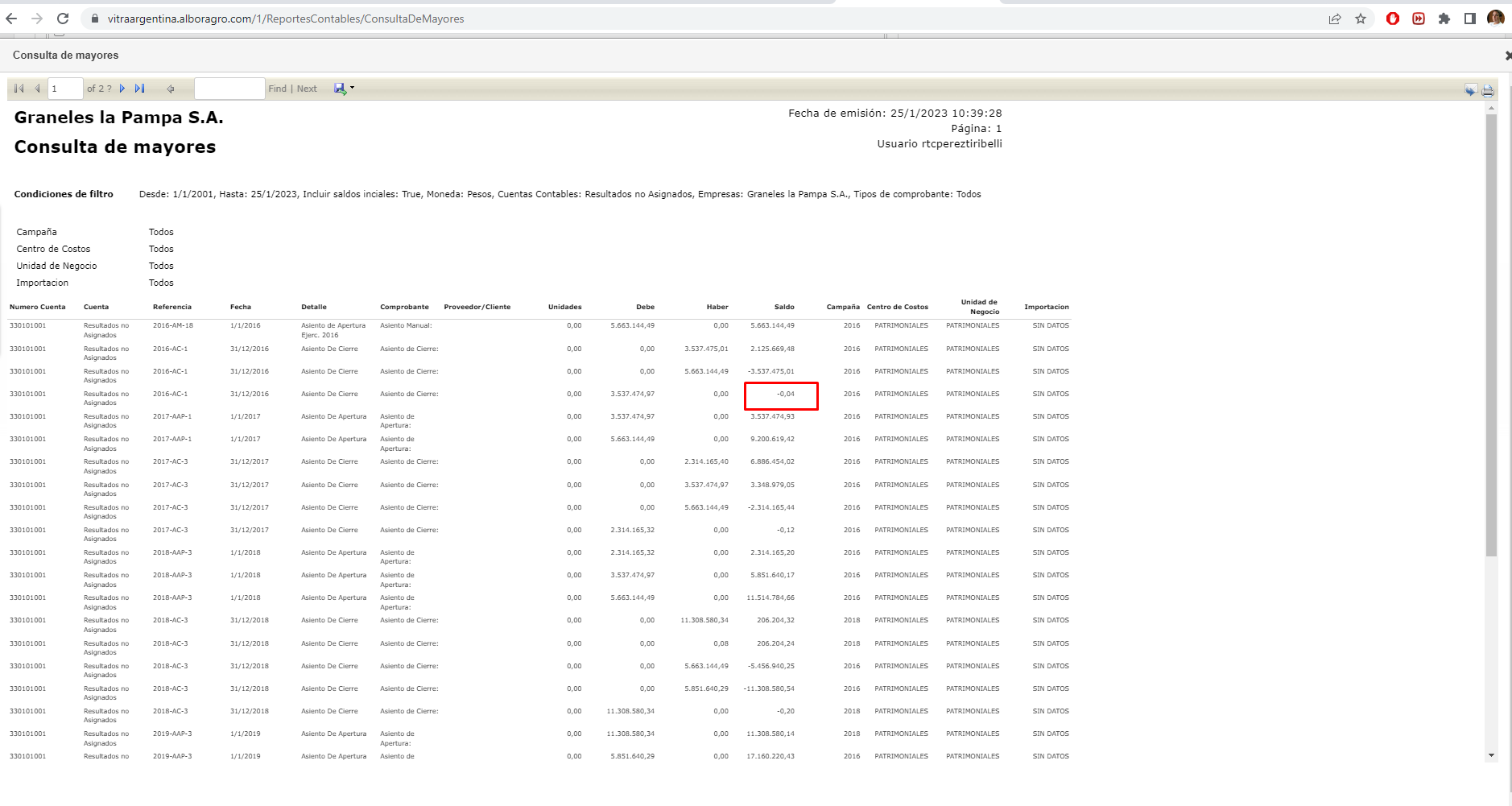Click the Proveedor/Cliente column header
The height and width of the screenshot is (806, 1512).
[x=477, y=307]
